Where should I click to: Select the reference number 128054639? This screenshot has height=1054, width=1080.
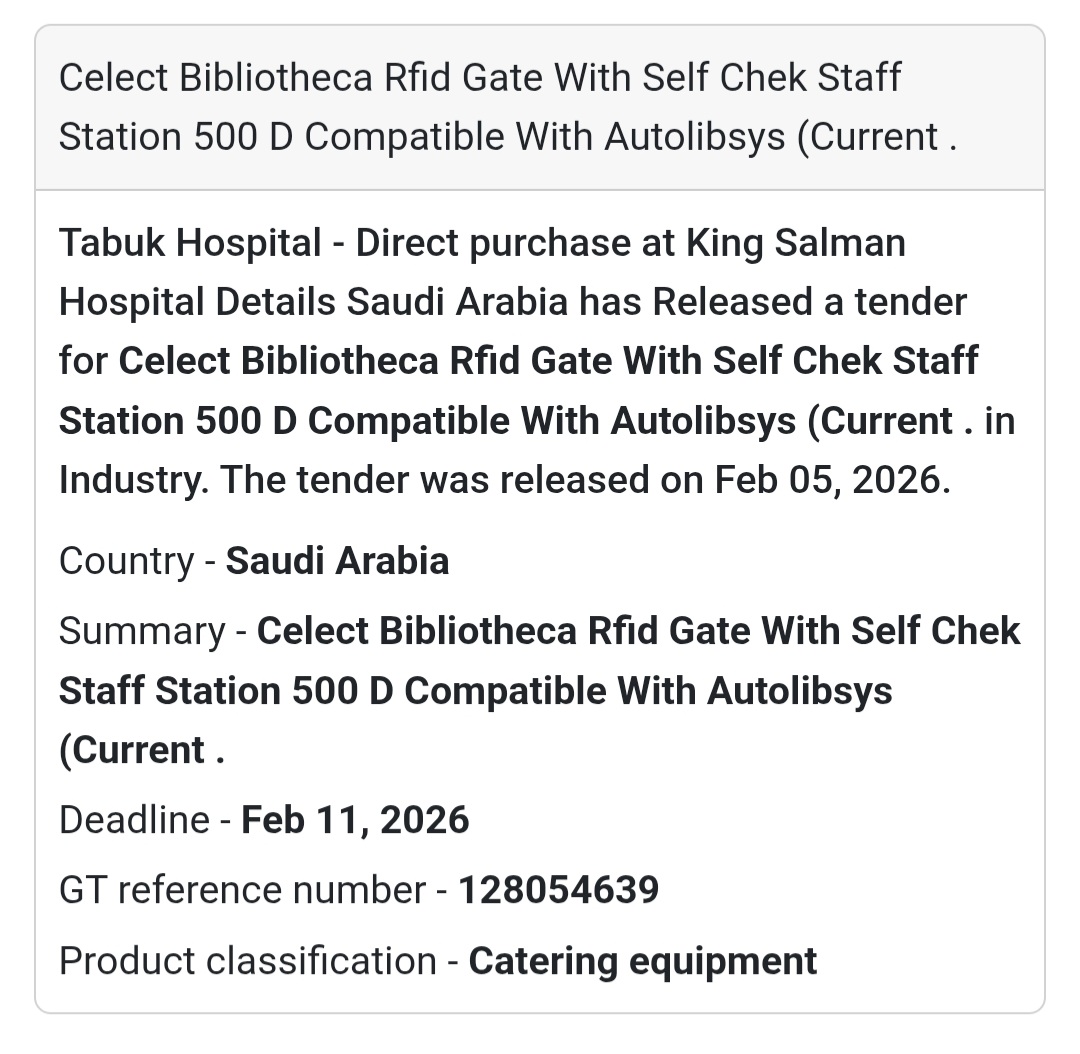558,890
